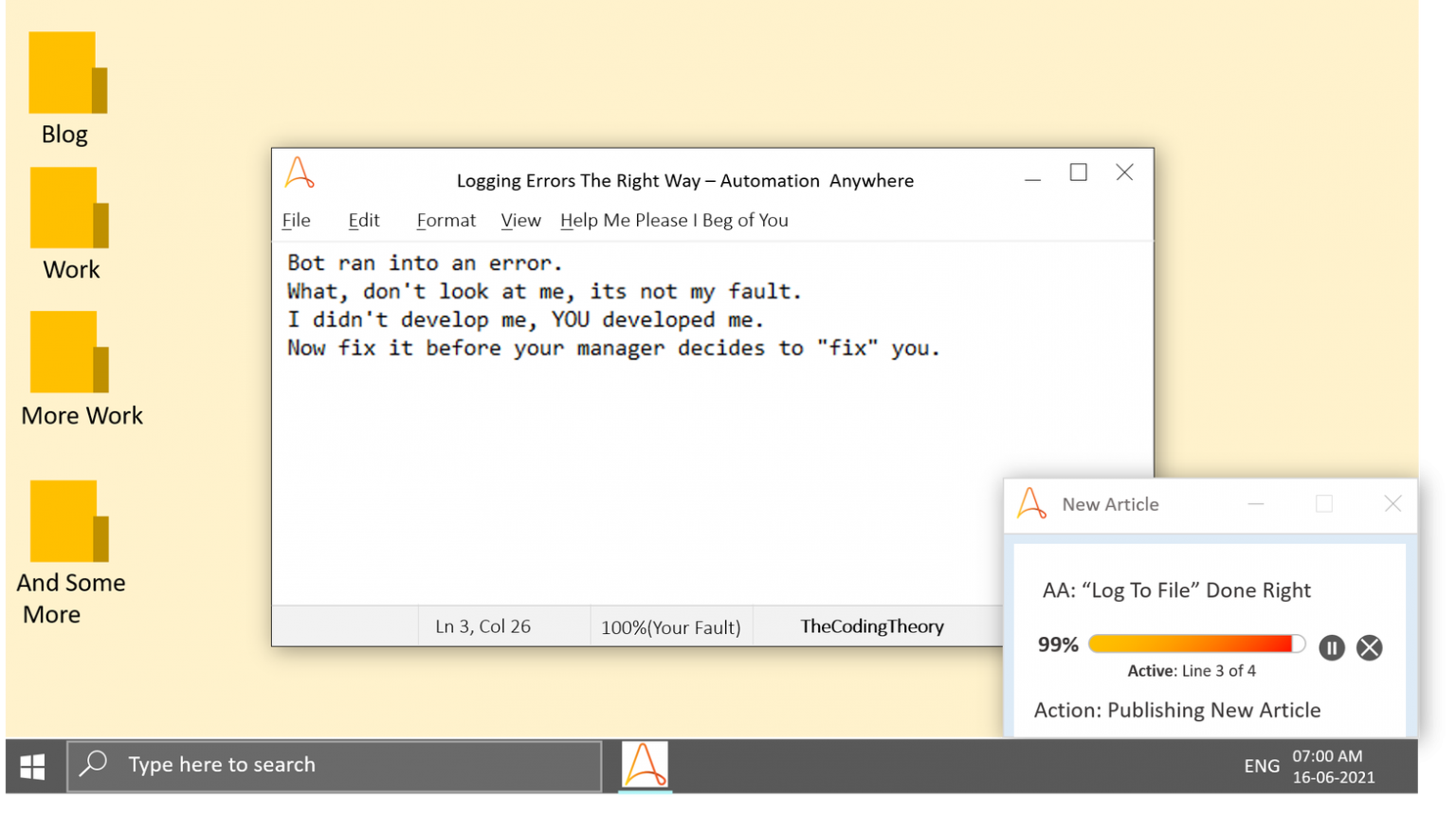
Task: Click the search magnifier icon on the taskbar
Action: (x=94, y=764)
